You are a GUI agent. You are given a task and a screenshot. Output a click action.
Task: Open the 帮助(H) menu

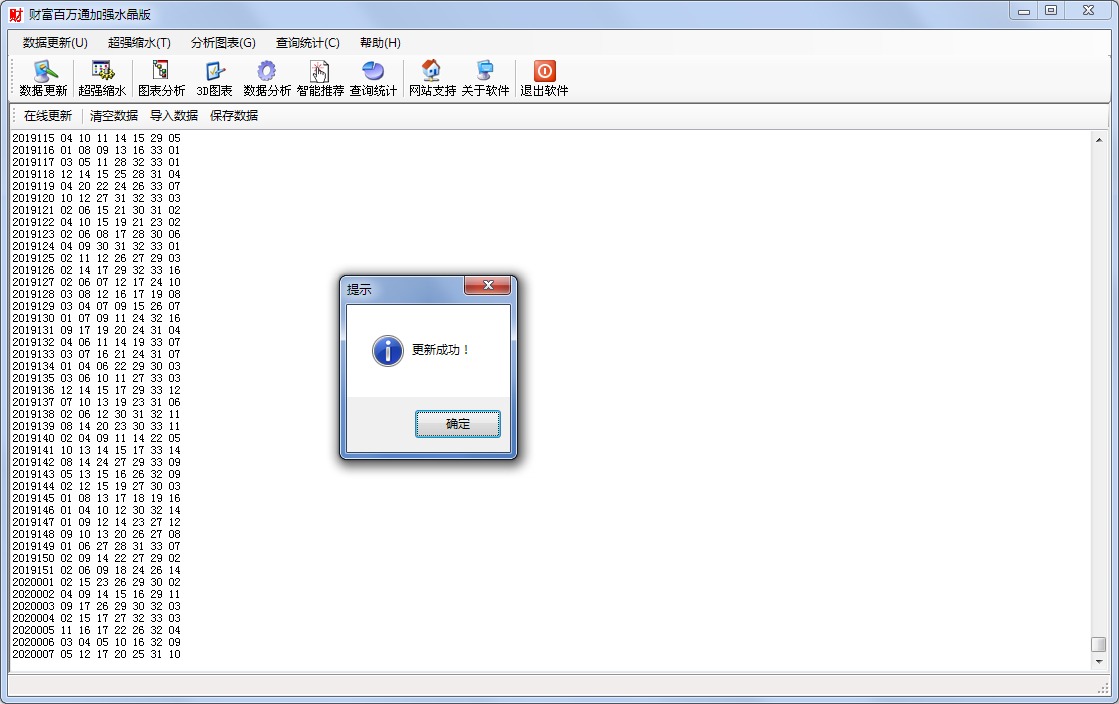(380, 43)
